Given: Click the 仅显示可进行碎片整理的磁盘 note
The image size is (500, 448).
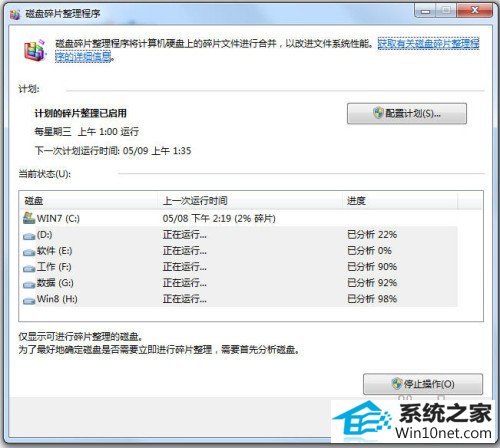Looking at the screenshot, I should 81,337.
